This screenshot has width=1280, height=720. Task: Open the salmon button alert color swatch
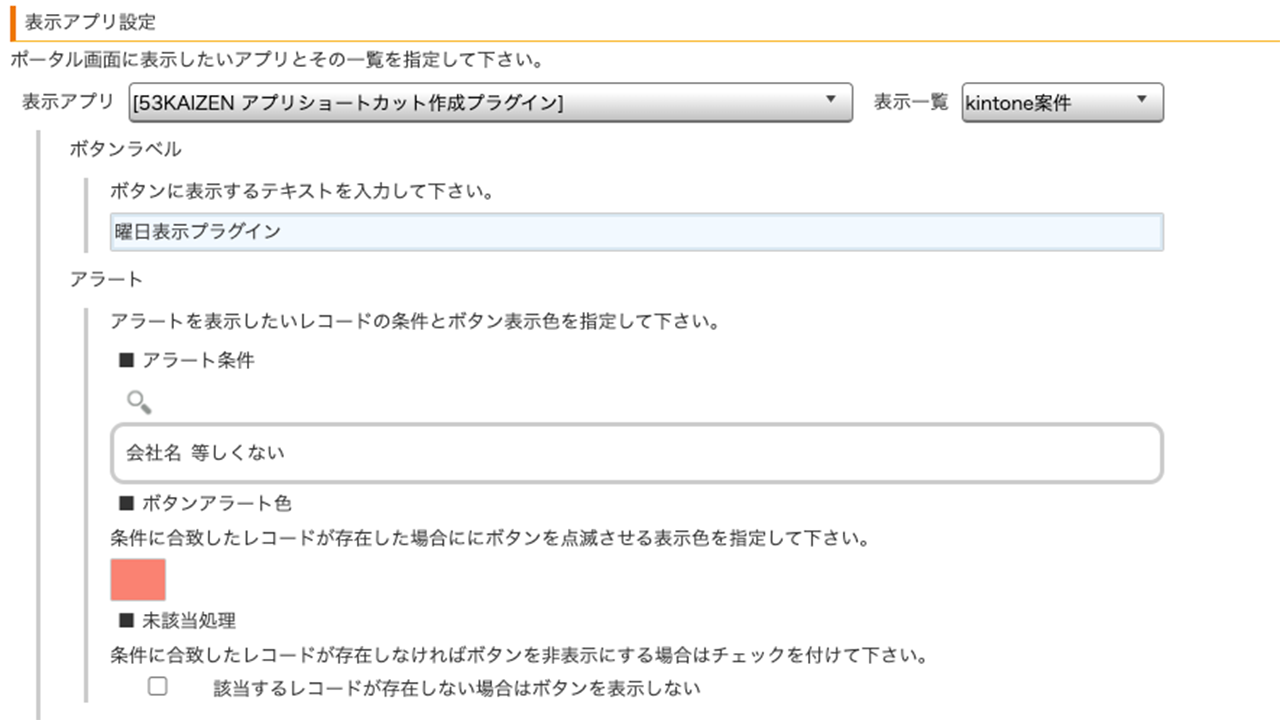[138, 580]
